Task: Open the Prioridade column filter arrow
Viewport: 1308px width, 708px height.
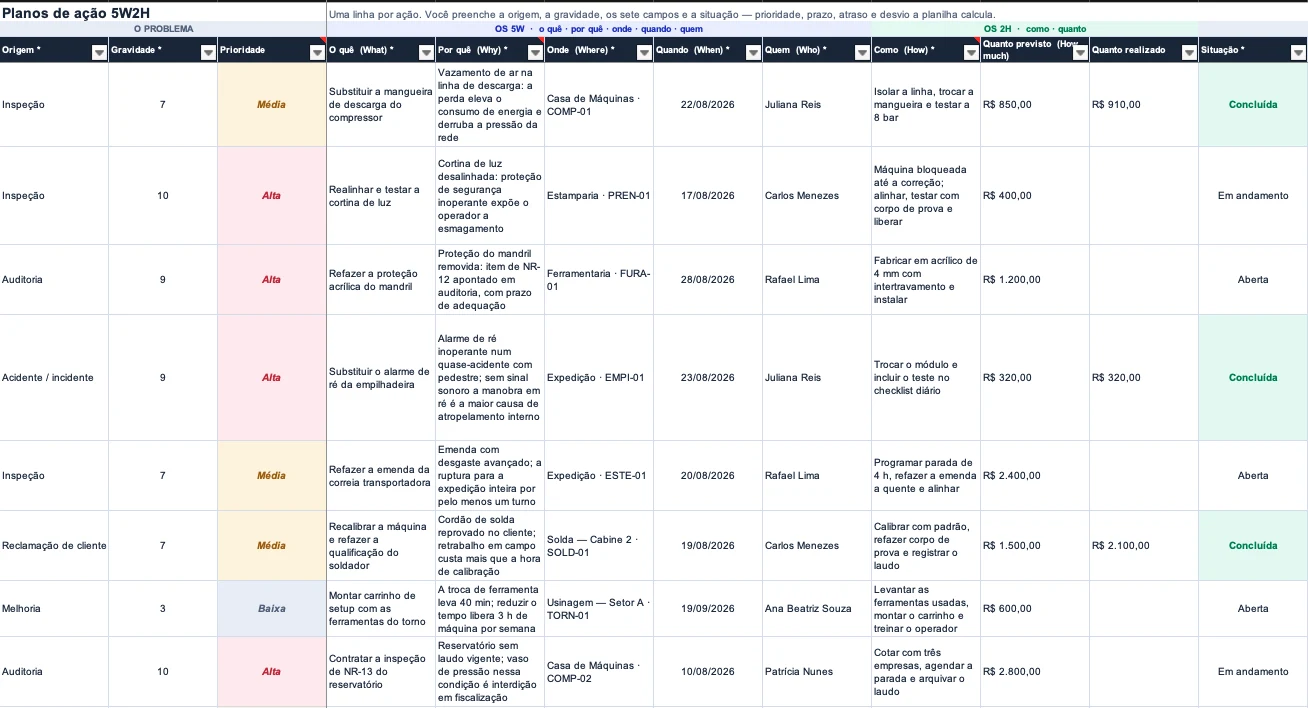Action: click(317, 54)
